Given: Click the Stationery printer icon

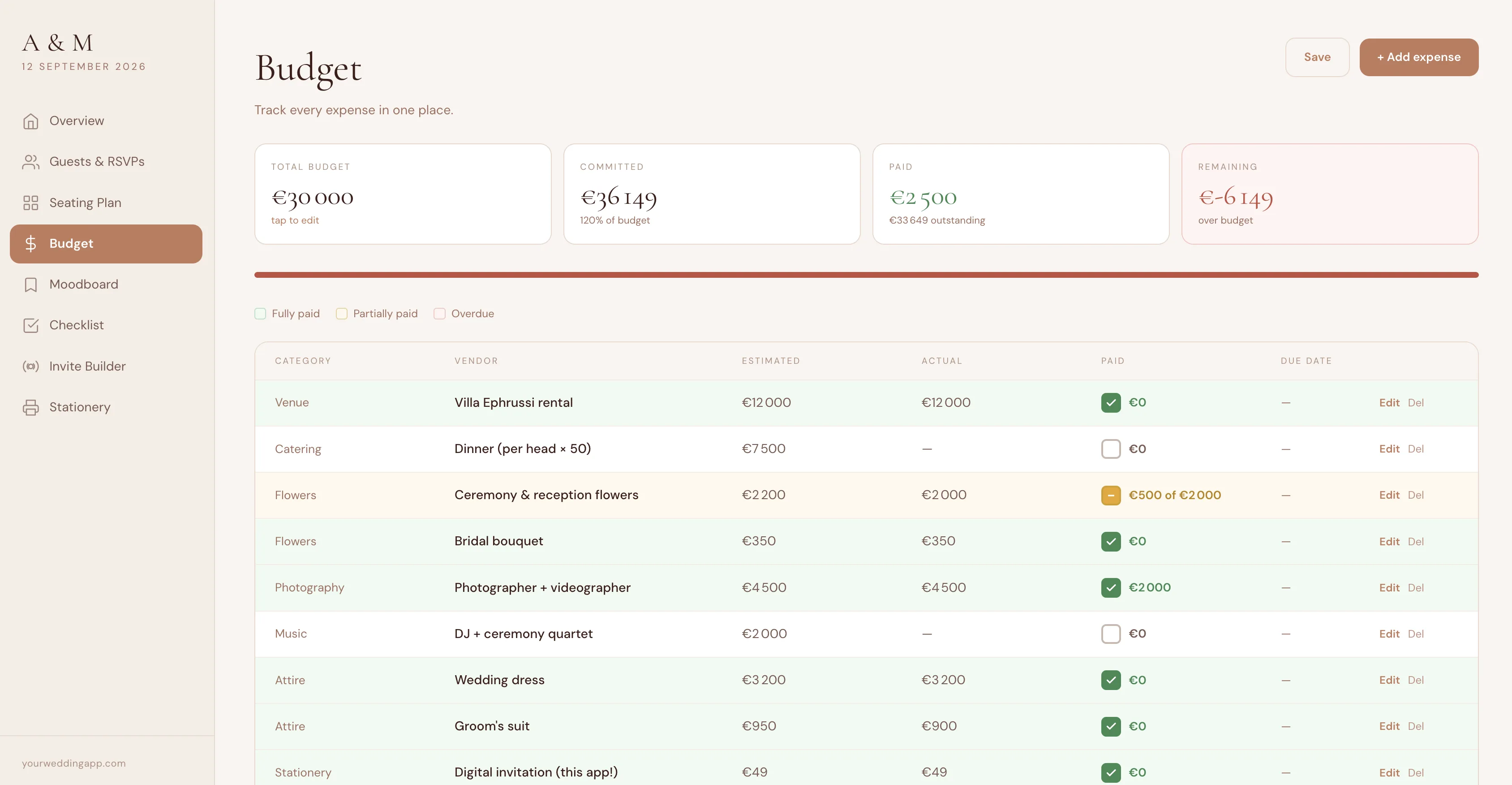Looking at the screenshot, I should click(x=30, y=407).
